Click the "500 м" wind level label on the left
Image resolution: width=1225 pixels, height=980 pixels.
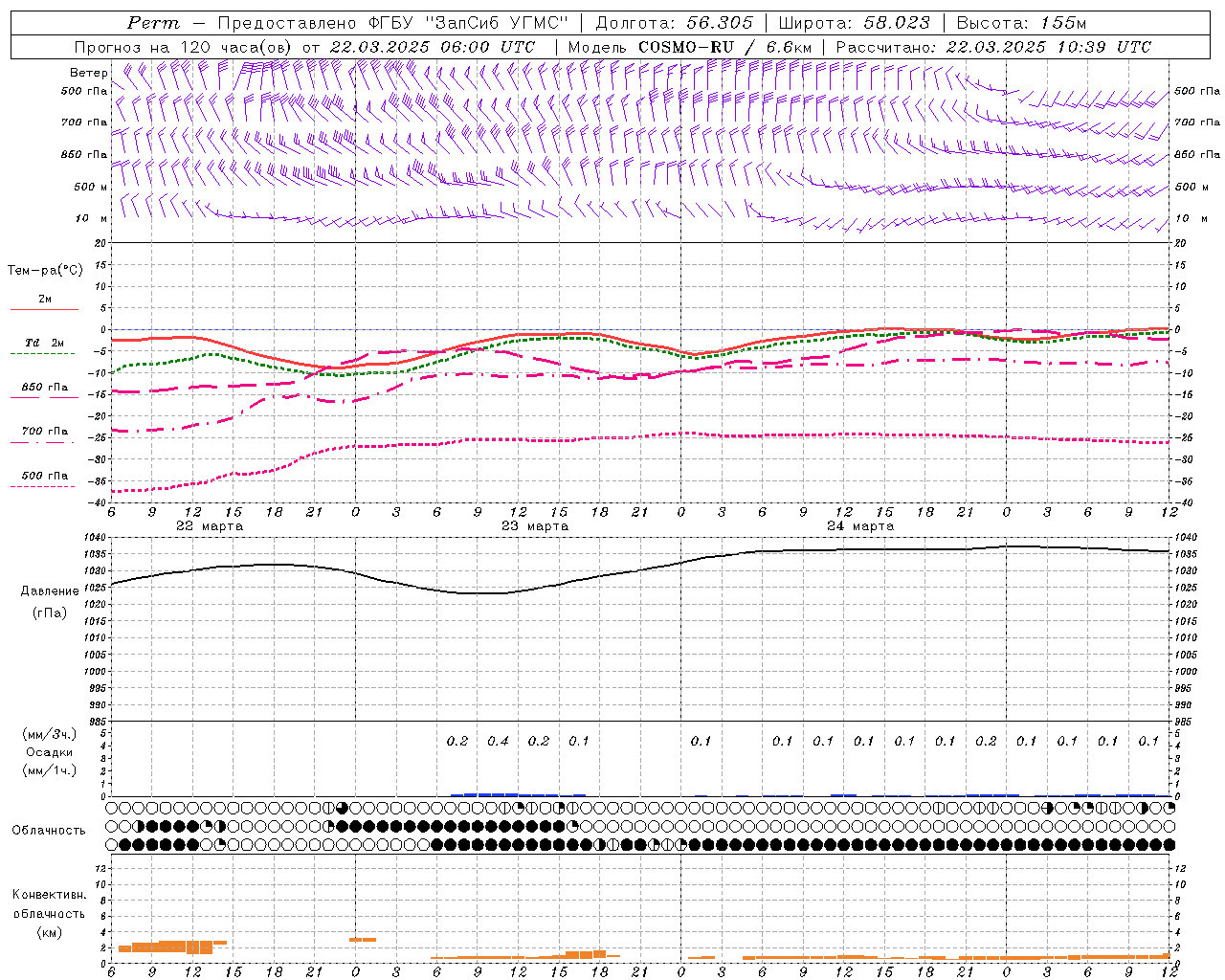point(91,187)
